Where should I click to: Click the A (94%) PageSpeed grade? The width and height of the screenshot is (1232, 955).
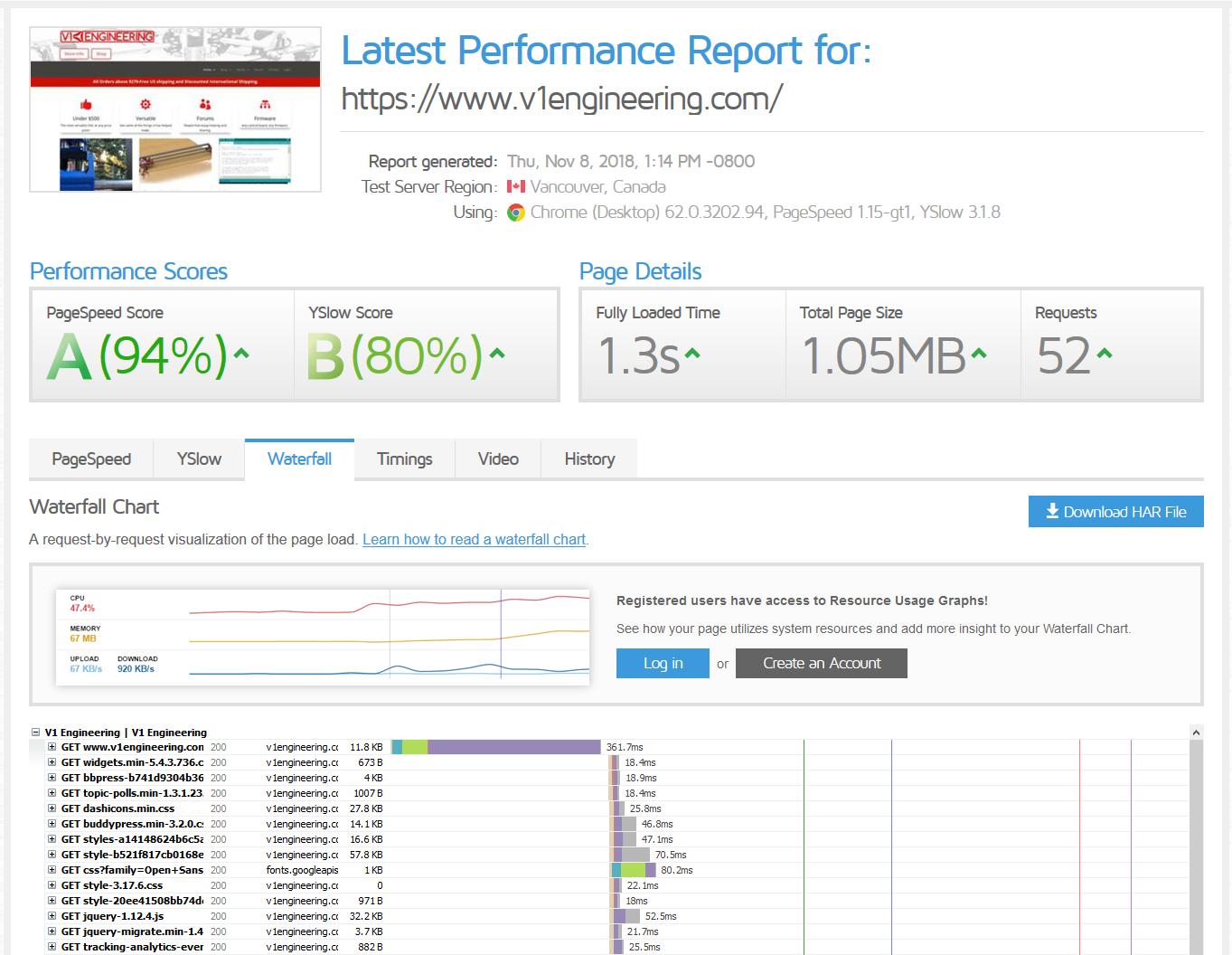(137, 355)
